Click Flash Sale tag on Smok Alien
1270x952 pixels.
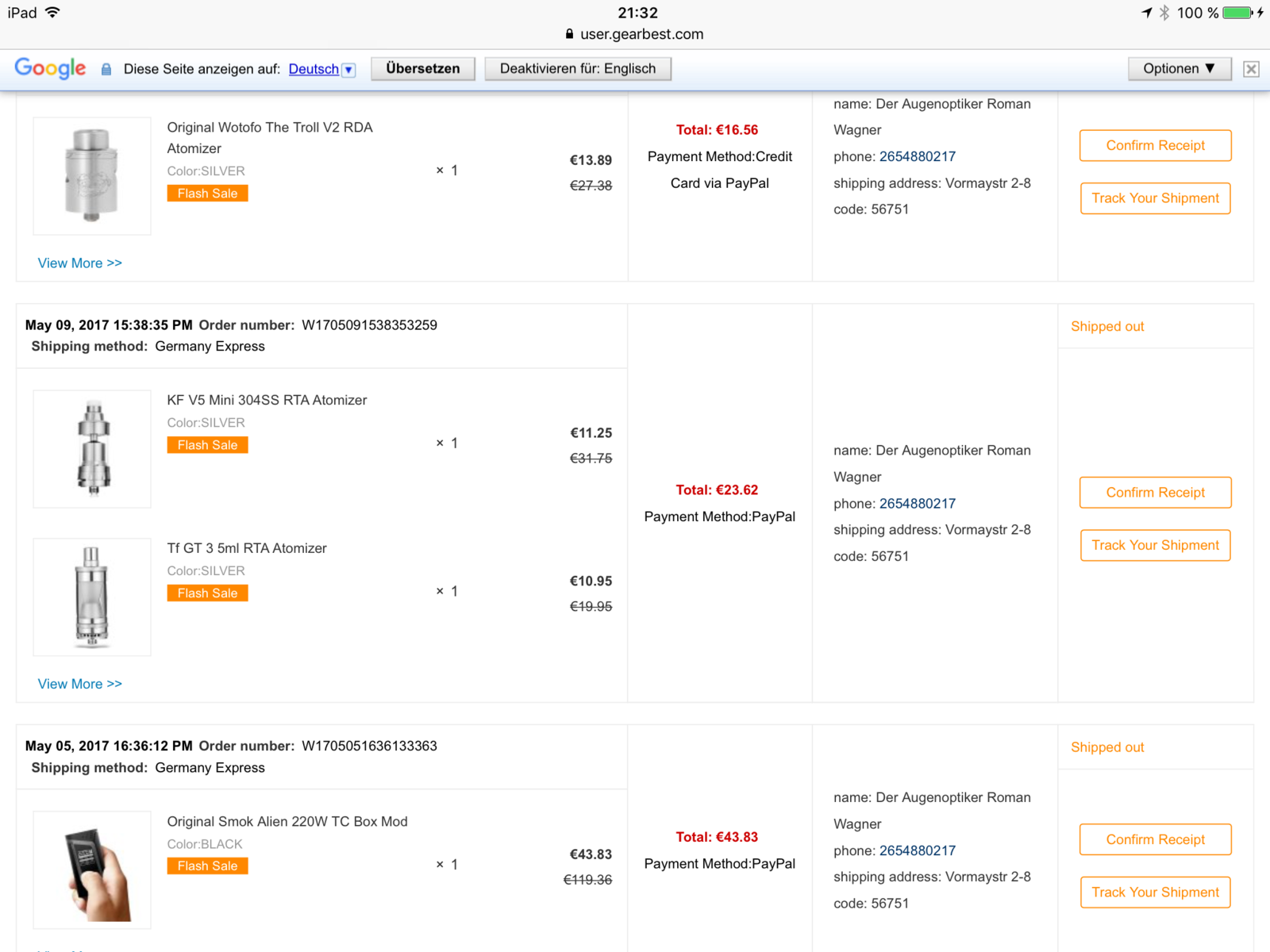click(208, 866)
